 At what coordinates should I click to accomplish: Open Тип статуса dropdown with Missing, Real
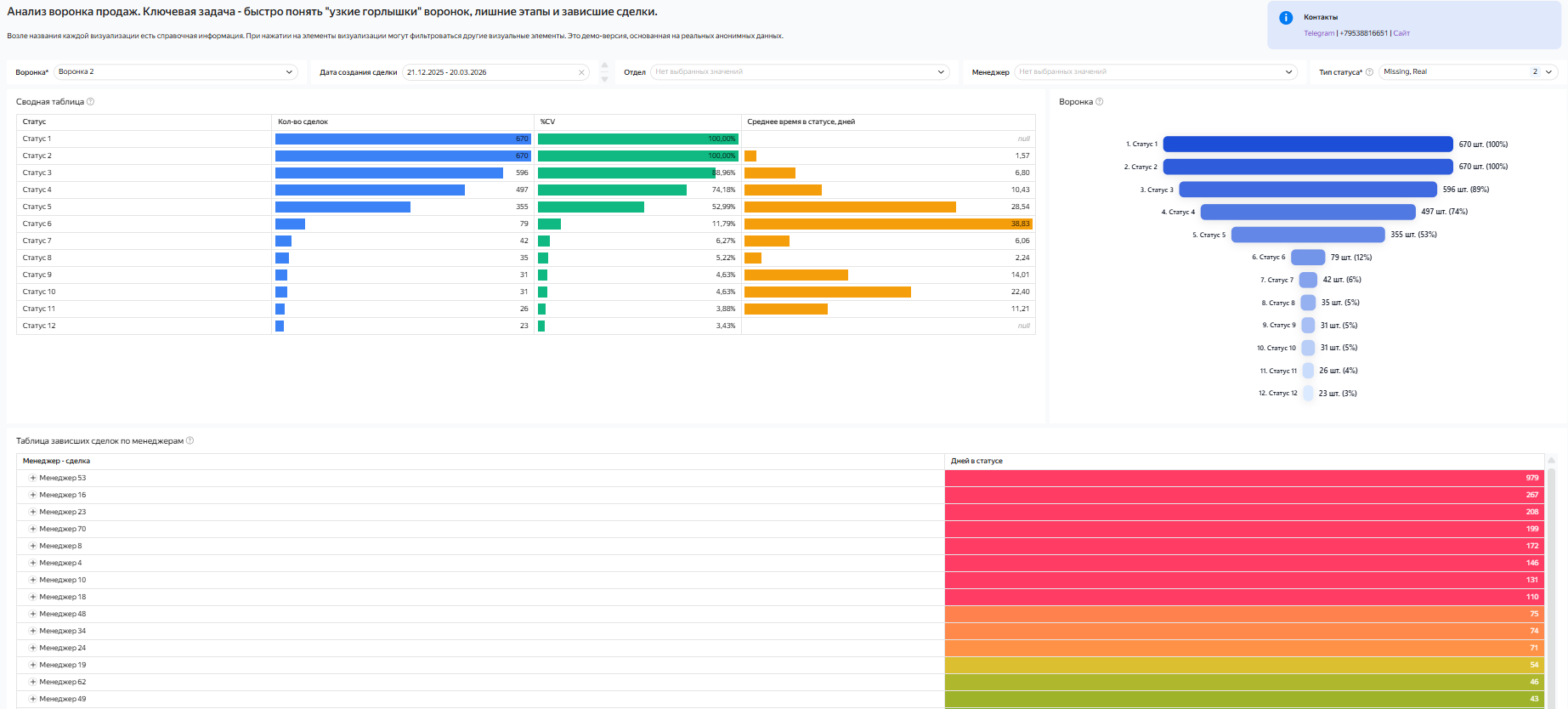(1467, 72)
